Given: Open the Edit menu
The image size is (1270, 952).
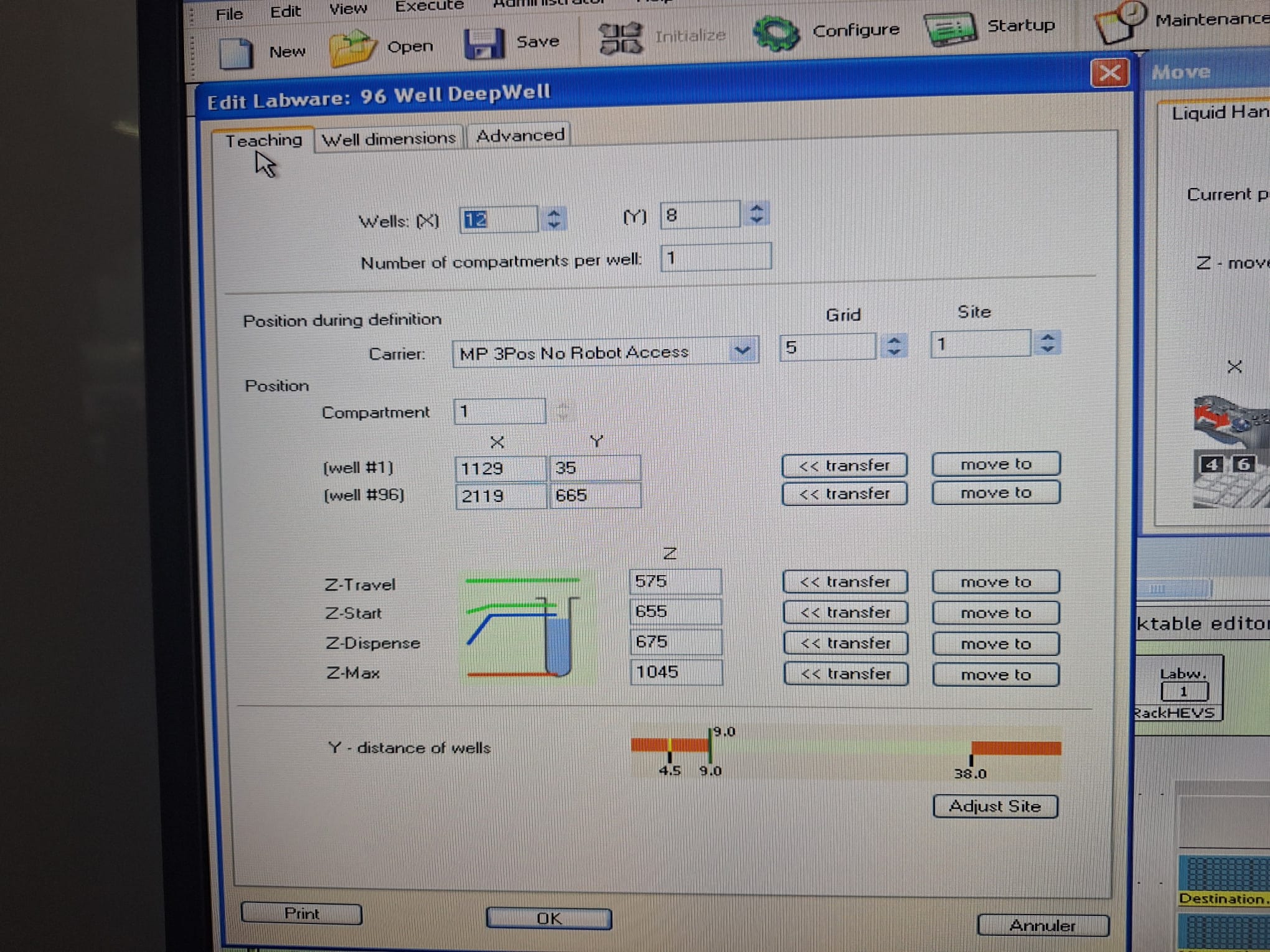Looking at the screenshot, I should pyautogui.click(x=285, y=11).
